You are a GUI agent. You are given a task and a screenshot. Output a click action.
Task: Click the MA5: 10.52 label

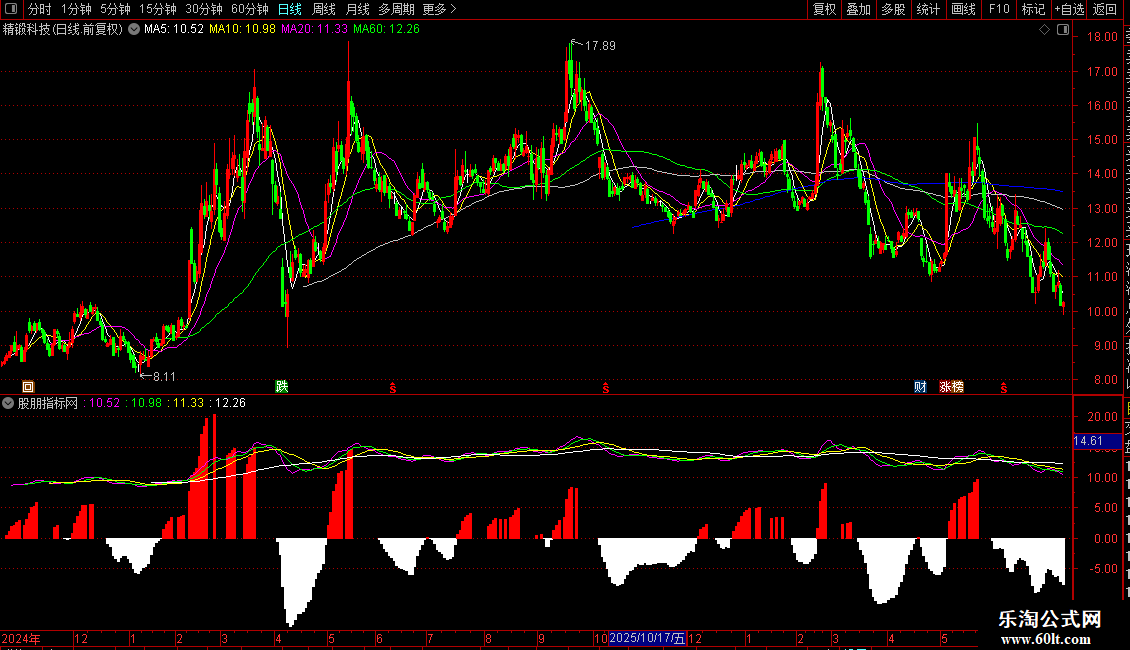[x=174, y=29]
